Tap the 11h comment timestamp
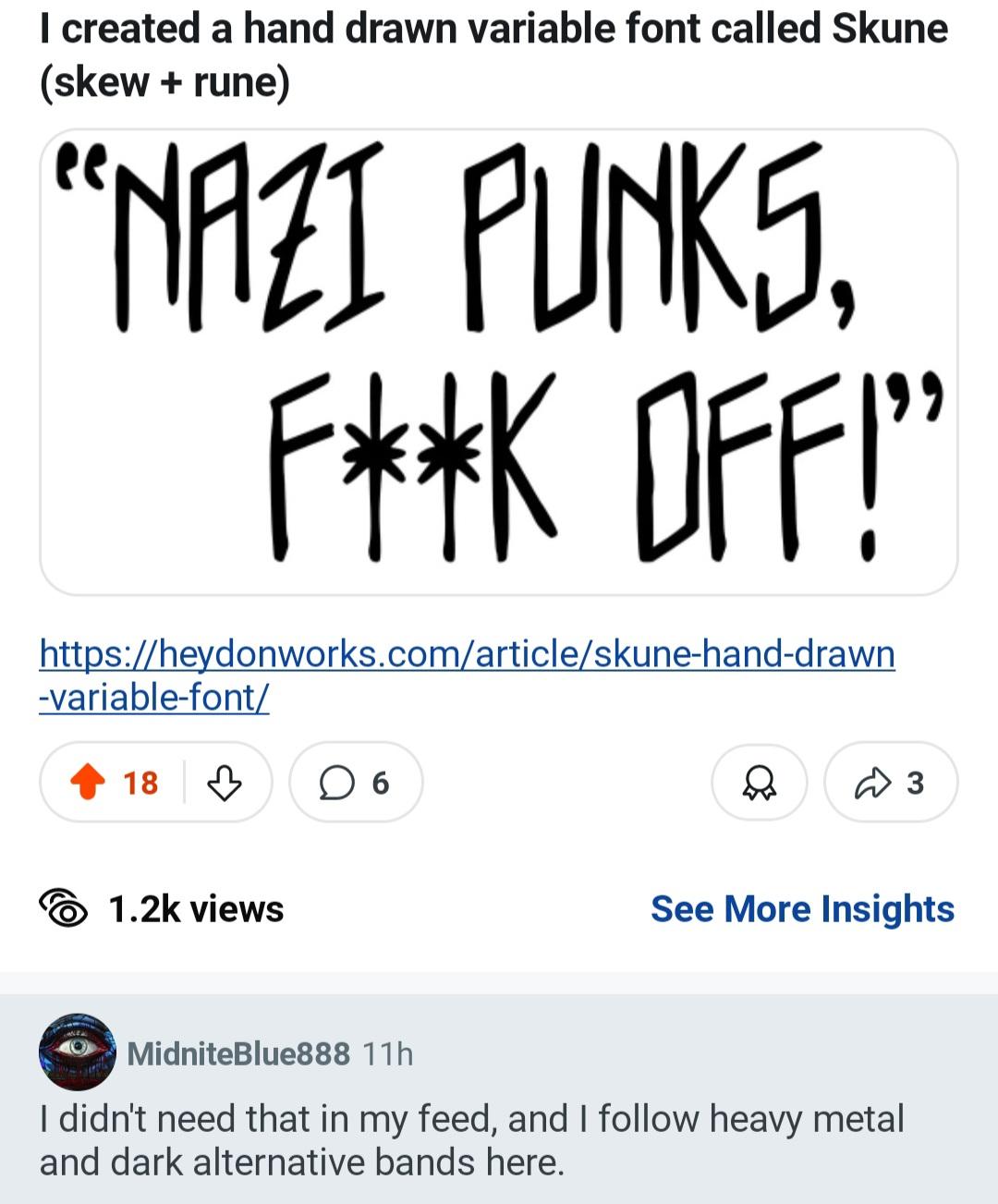The width and height of the screenshot is (998, 1204). tap(388, 1053)
